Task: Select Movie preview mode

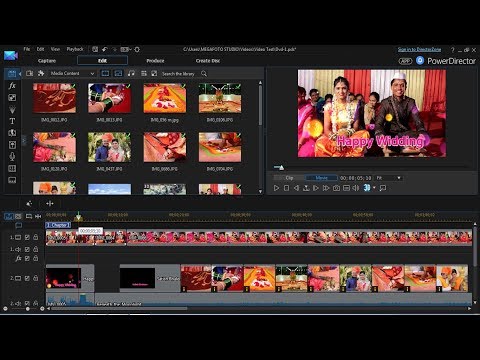Action: click(321, 178)
